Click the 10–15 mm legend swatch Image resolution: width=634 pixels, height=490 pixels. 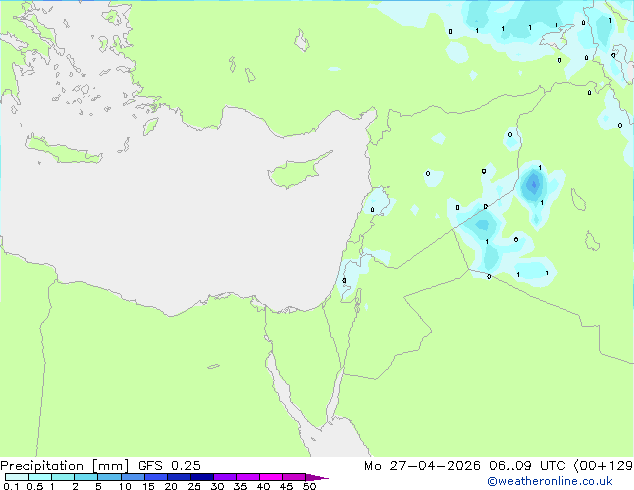(x=133, y=477)
